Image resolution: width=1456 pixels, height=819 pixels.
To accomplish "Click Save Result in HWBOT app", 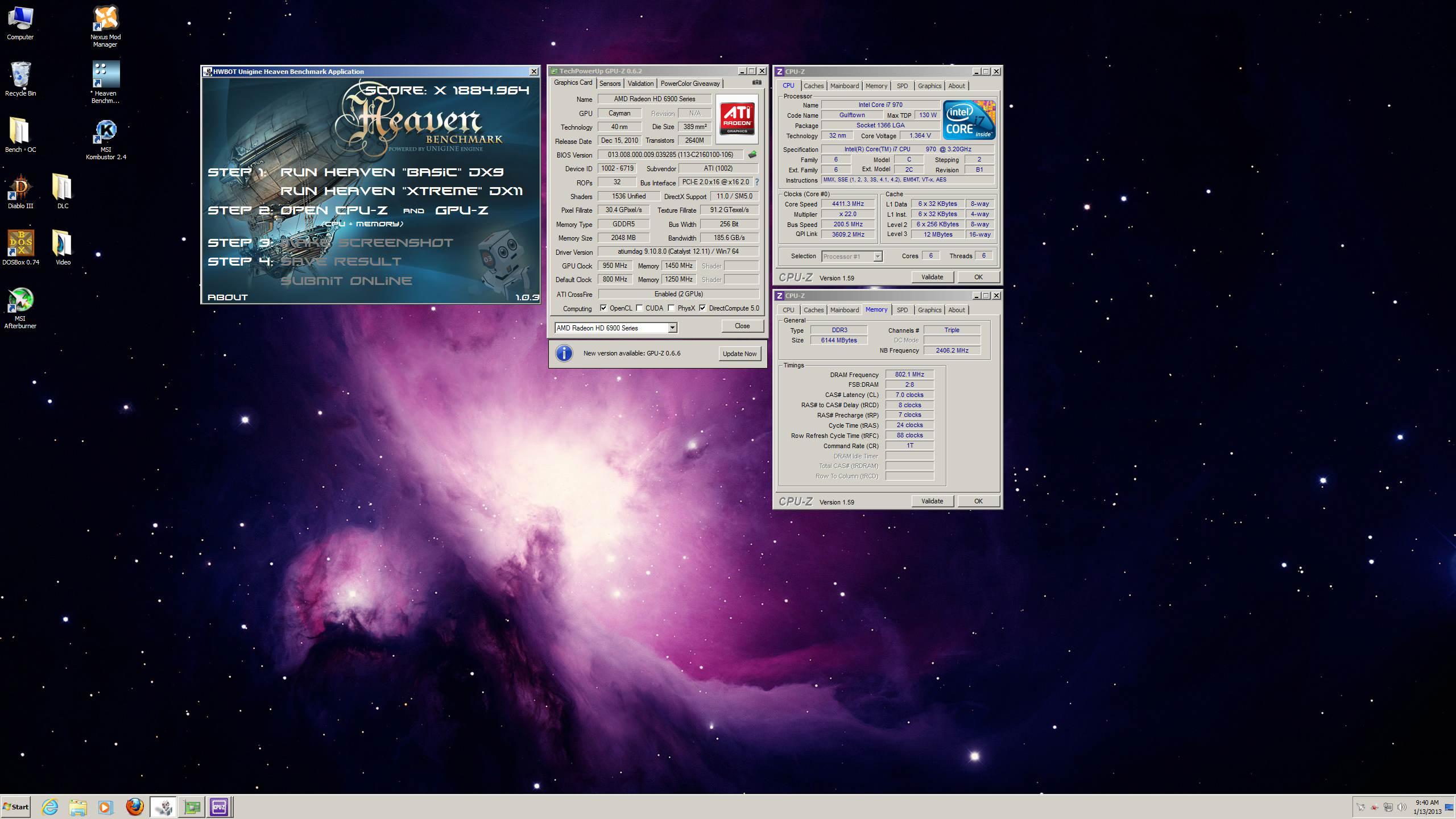I will coord(341,262).
